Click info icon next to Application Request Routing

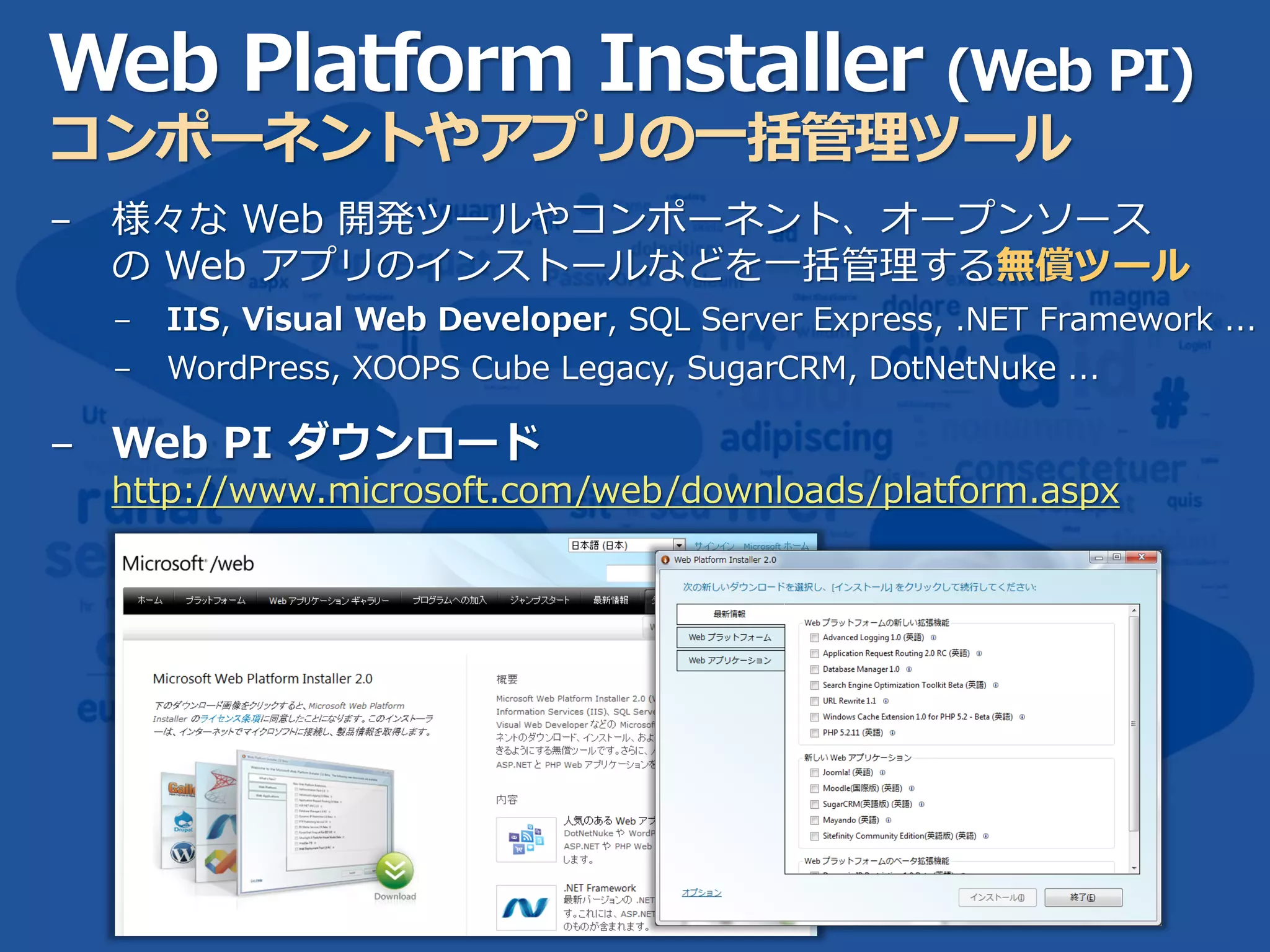(x=979, y=653)
